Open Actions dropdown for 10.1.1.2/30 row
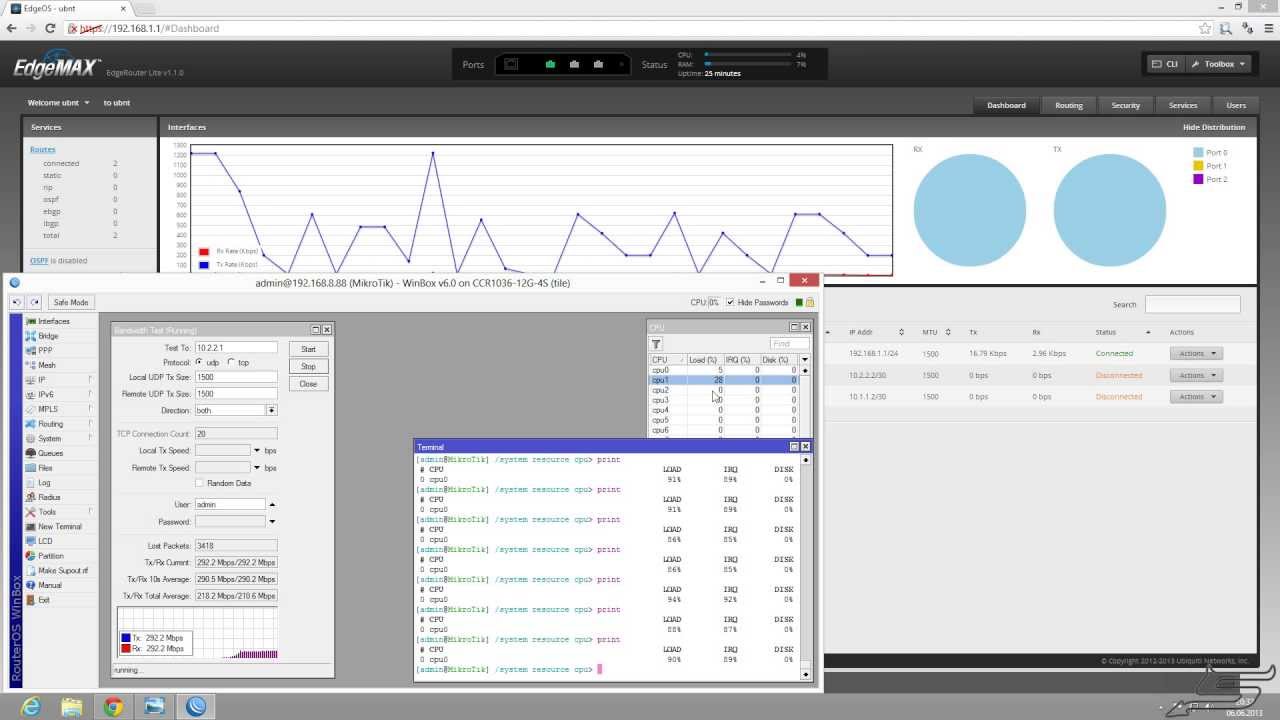Screen dimensions: 1280x720 [1196, 396]
